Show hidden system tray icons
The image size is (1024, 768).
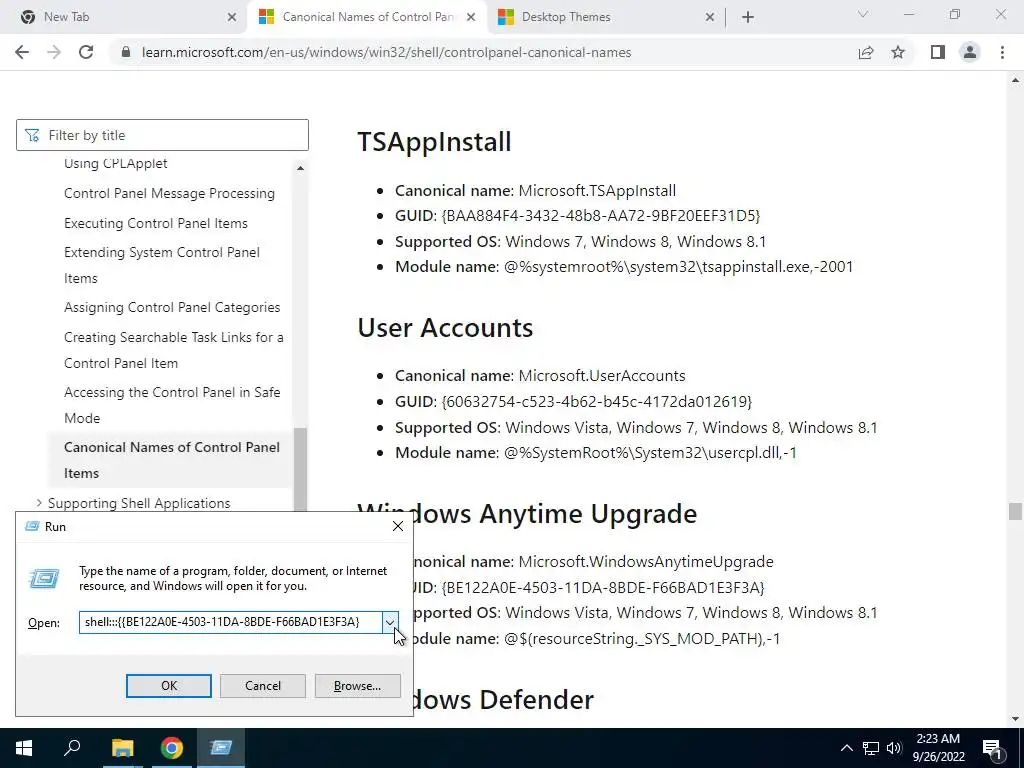pyautogui.click(x=846, y=748)
